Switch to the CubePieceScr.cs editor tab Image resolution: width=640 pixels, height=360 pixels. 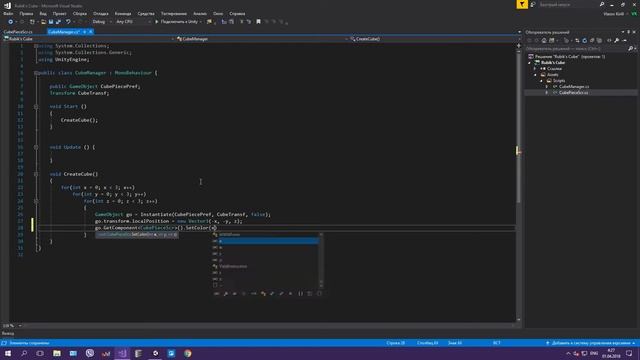tap(18, 32)
